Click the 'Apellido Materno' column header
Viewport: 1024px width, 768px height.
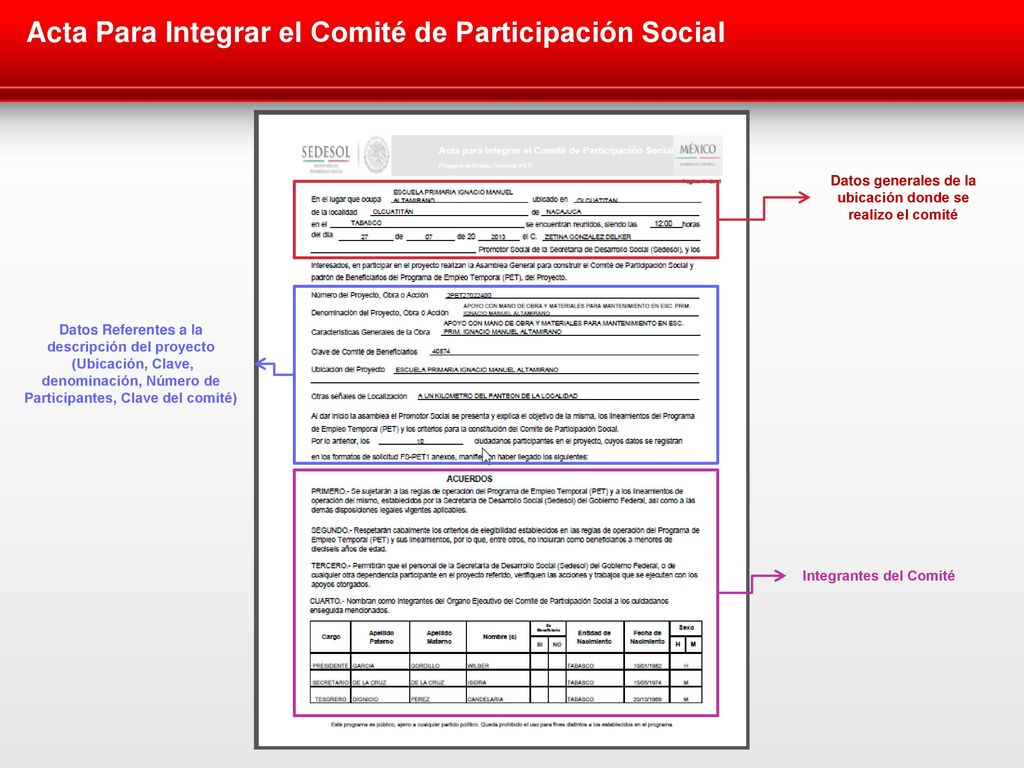click(x=439, y=637)
